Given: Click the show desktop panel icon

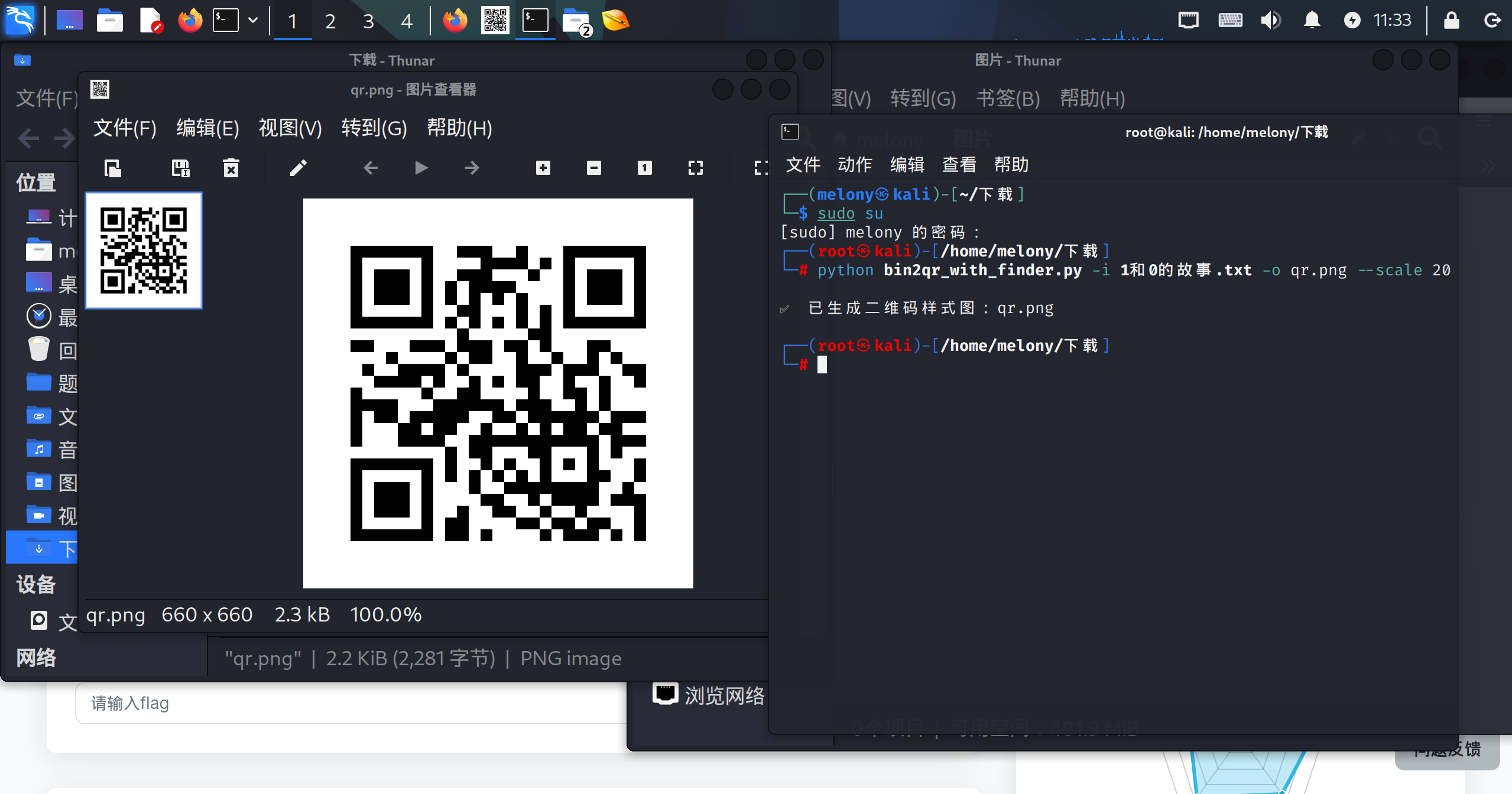Looking at the screenshot, I should click(x=70, y=21).
